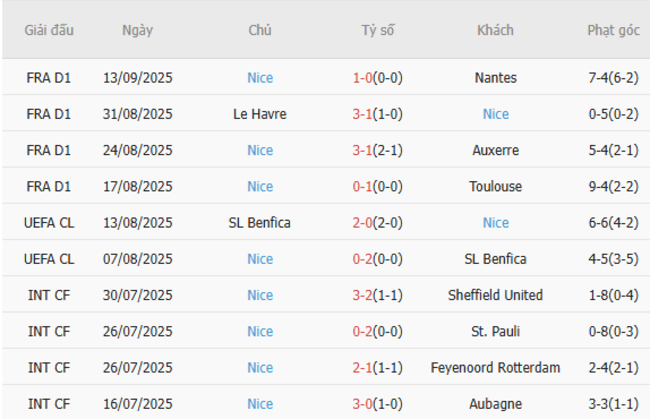The width and height of the screenshot is (650, 419).
Task: Click the Nantes team name
Action: pos(495,78)
